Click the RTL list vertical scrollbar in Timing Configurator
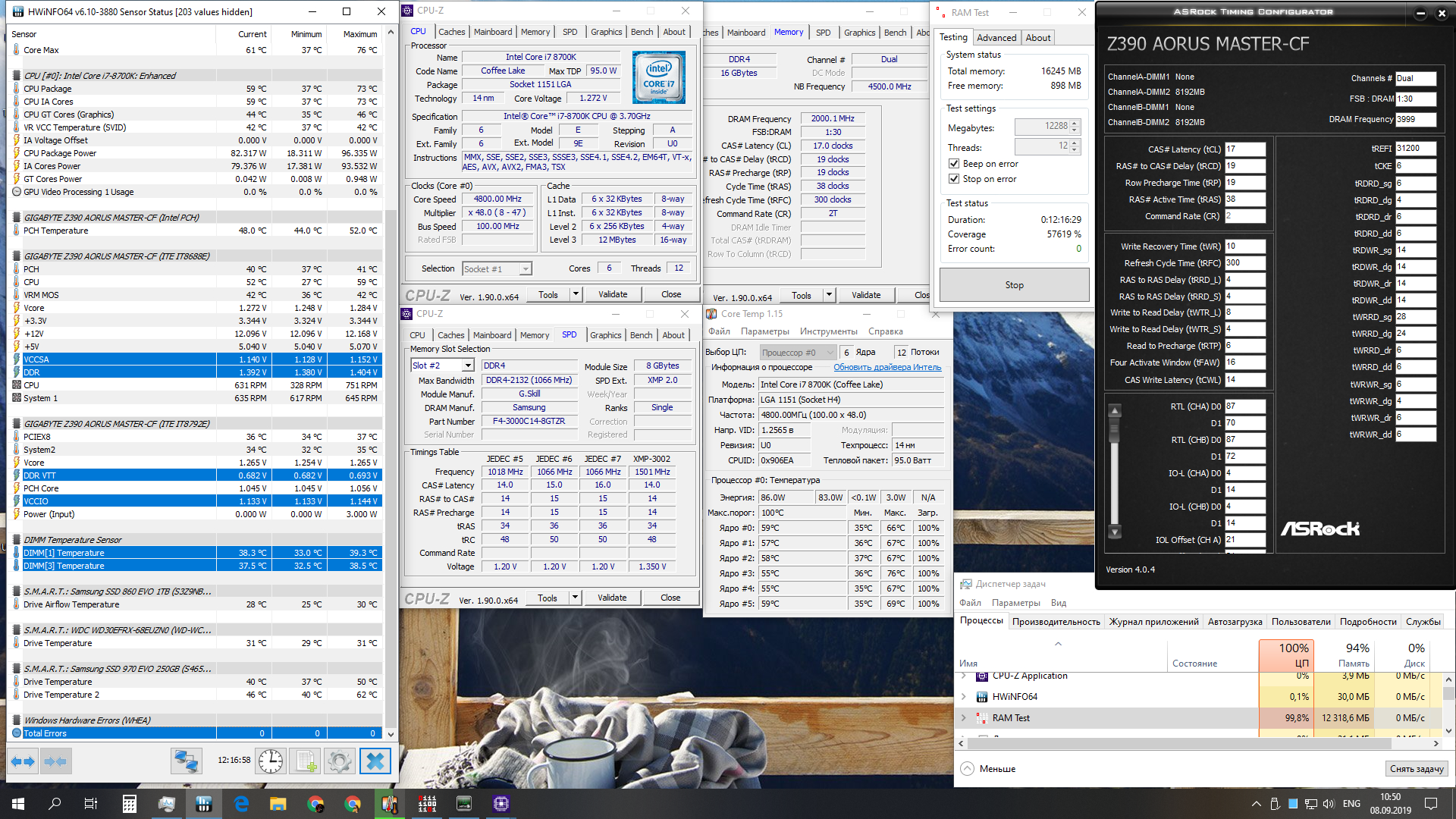 click(1115, 470)
